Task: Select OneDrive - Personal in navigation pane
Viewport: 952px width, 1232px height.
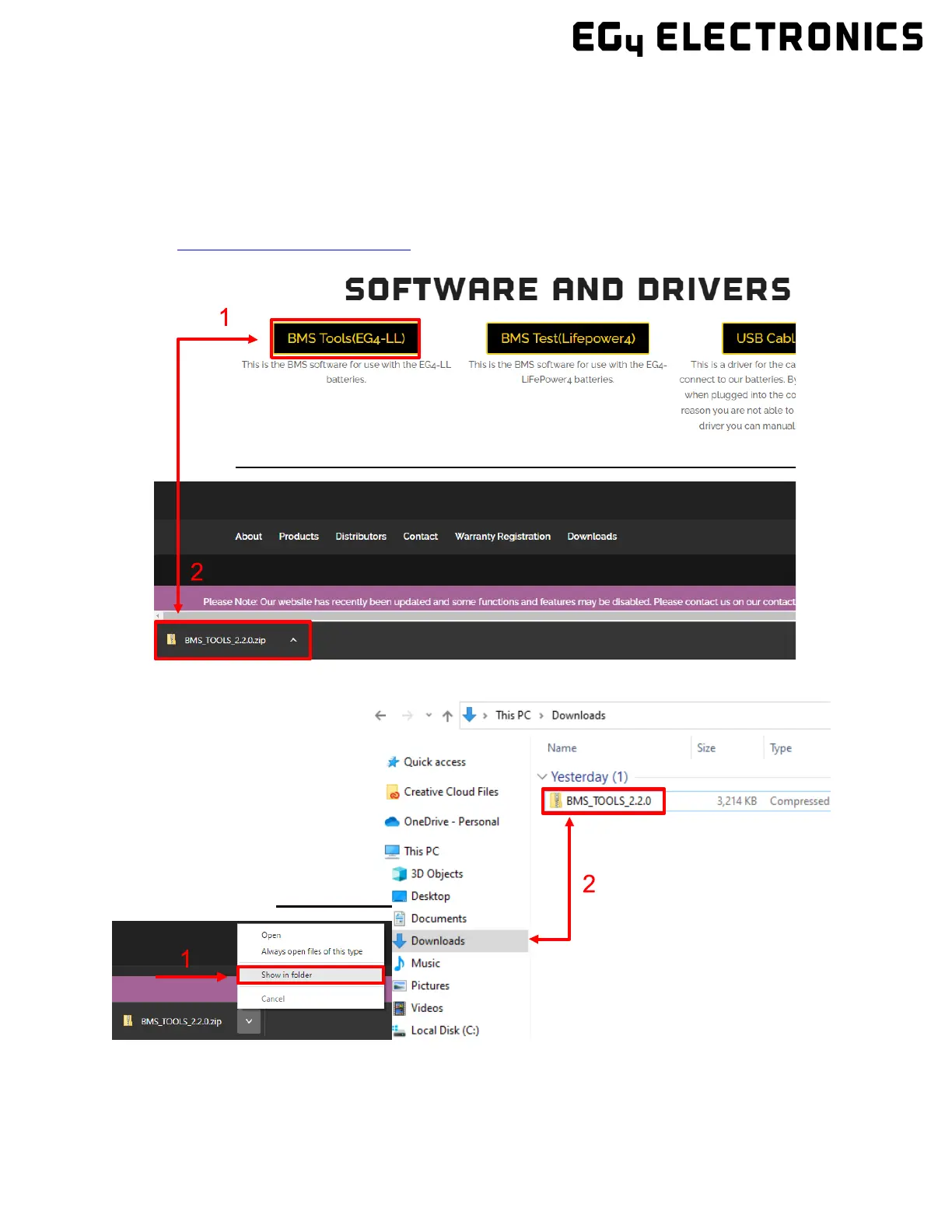Action: [452, 822]
